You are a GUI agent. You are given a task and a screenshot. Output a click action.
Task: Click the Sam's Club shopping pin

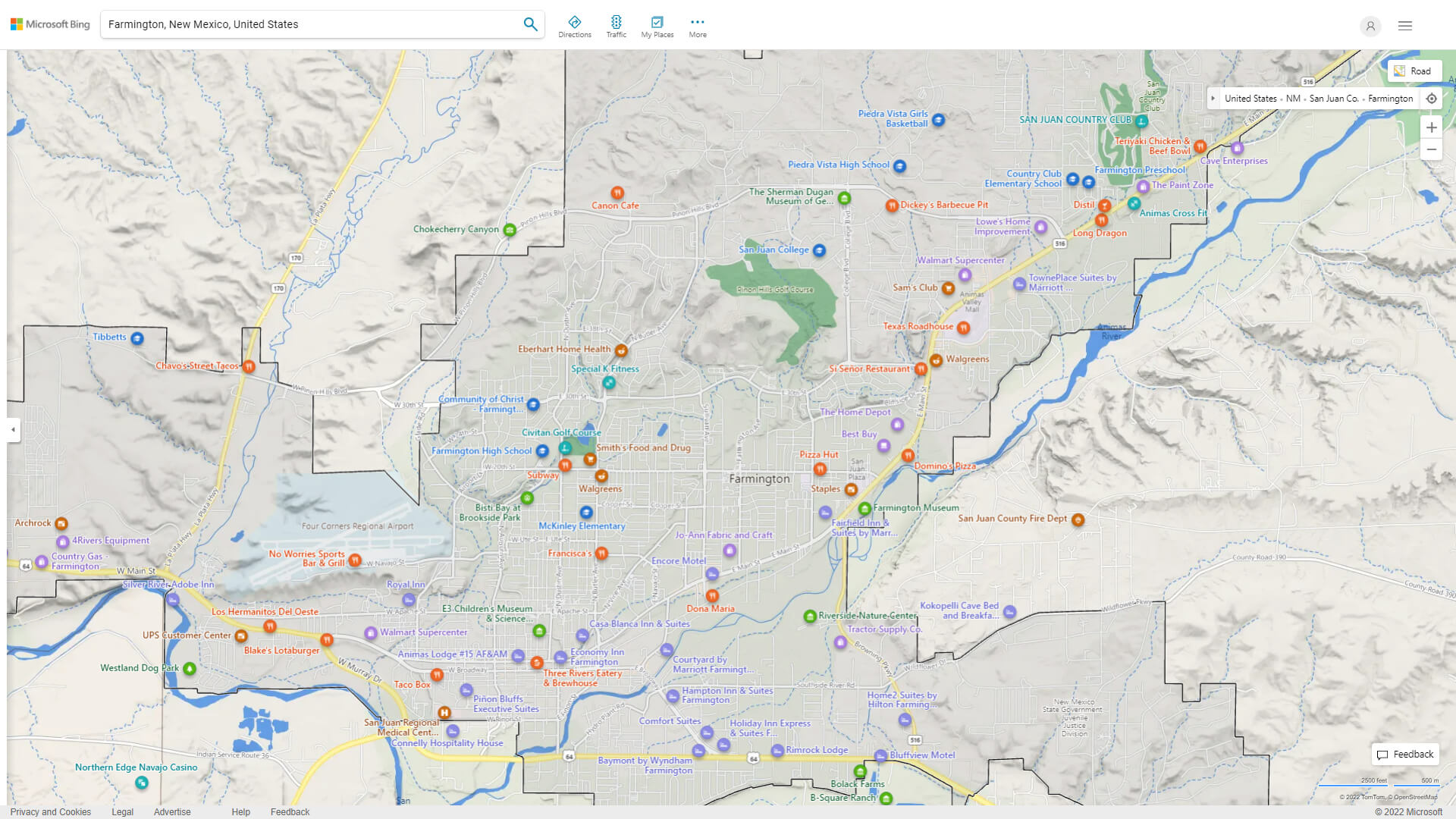tap(948, 288)
